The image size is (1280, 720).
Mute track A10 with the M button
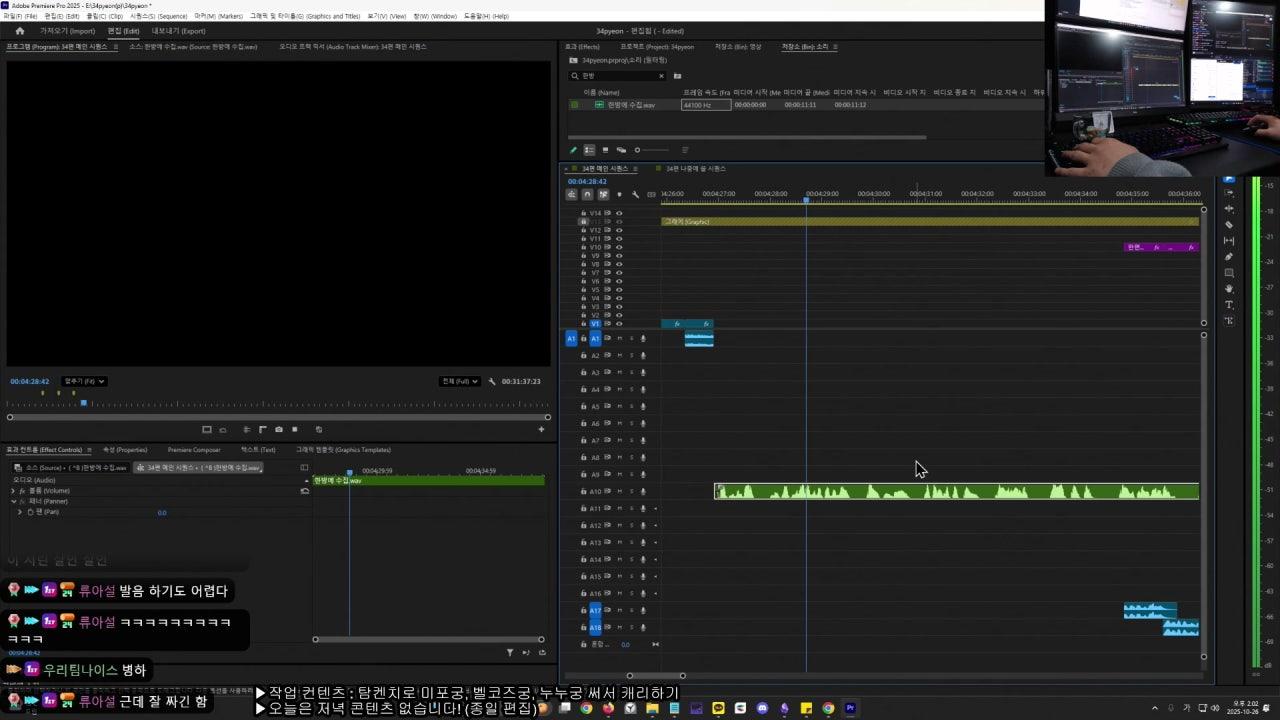619,492
